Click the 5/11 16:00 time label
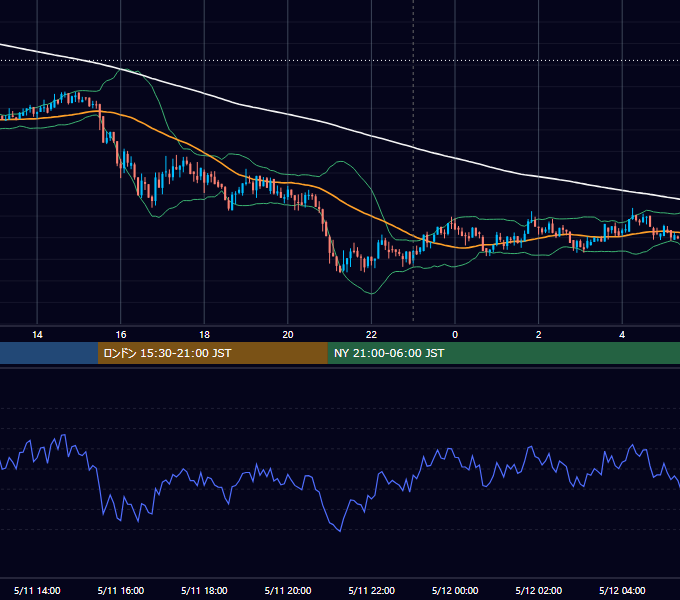680x600 pixels. 121,590
